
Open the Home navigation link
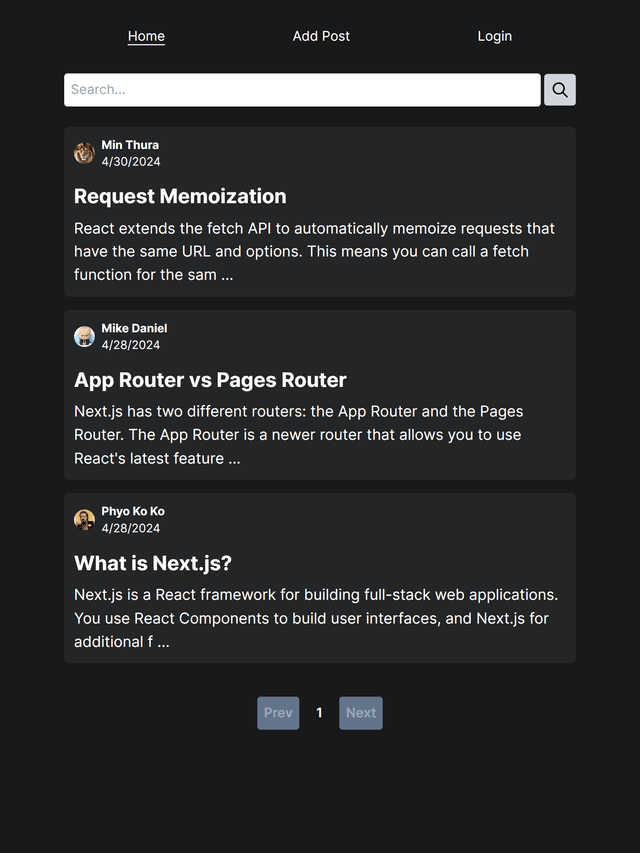[146, 36]
